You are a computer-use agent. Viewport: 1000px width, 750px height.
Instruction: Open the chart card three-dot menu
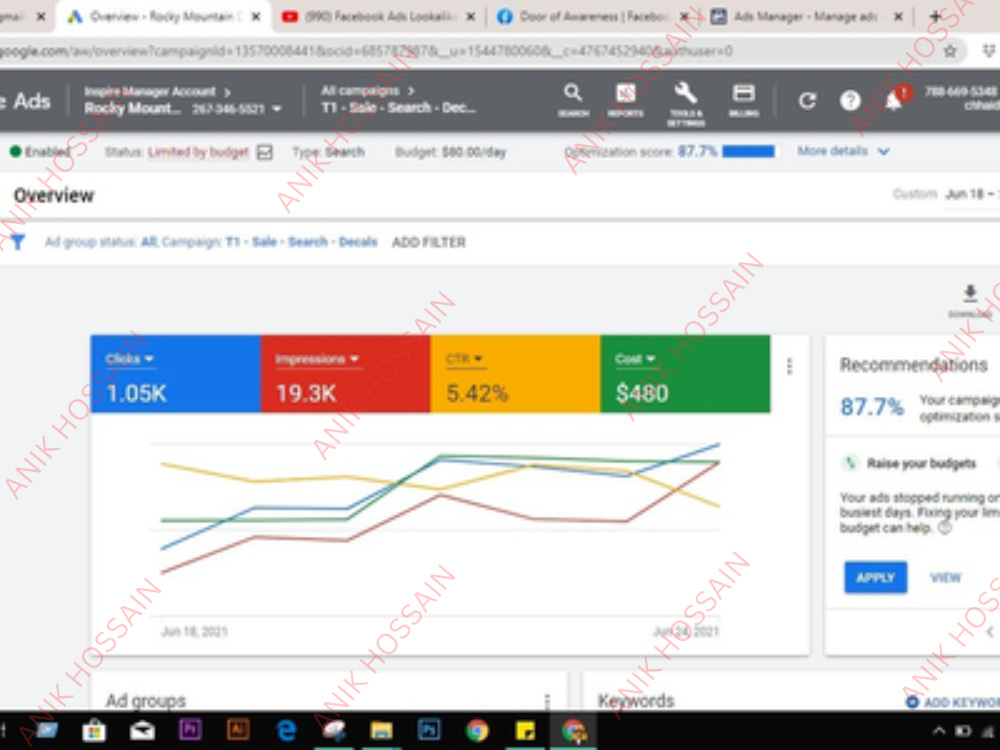click(x=790, y=366)
